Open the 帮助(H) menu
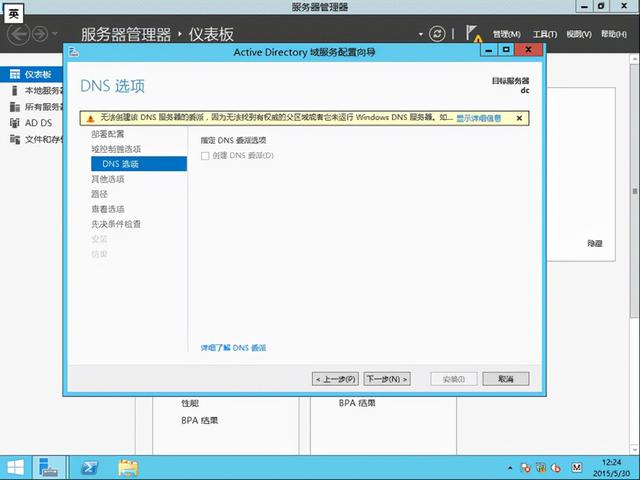The height and width of the screenshot is (480, 640). (613, 35)
